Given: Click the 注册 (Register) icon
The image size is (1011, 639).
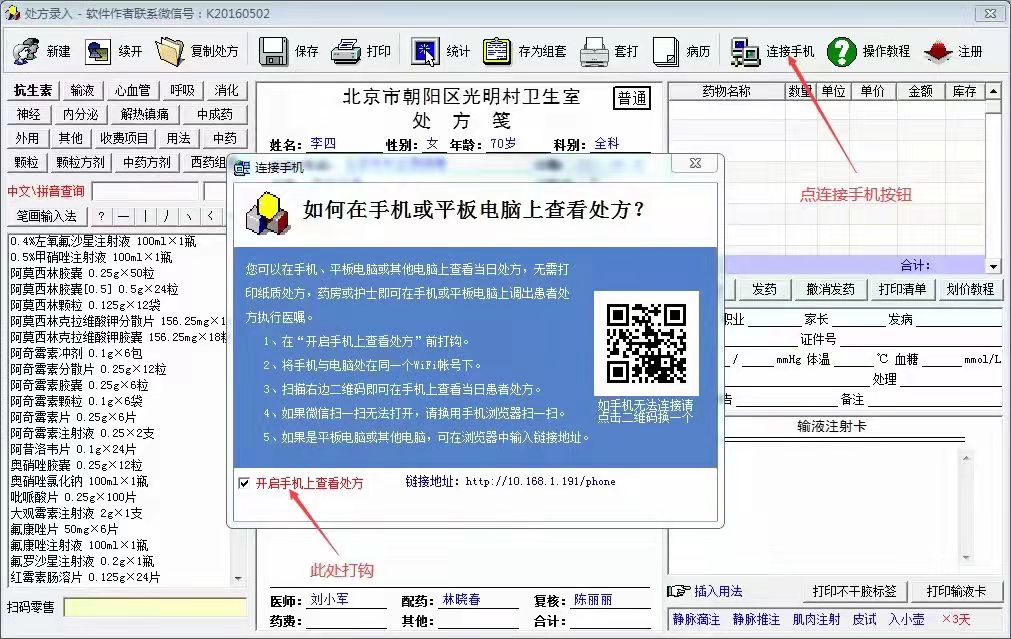Looking at the screenshot, I should click(937, 51).
